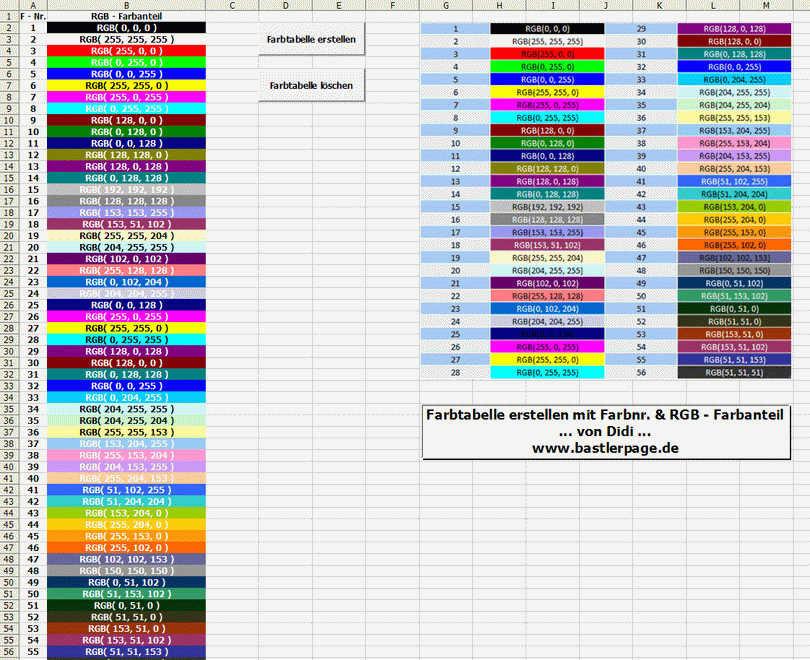Screen dimensions: 810x660
Task: Select number 1 cell in right table
Action: pos(456,29)
